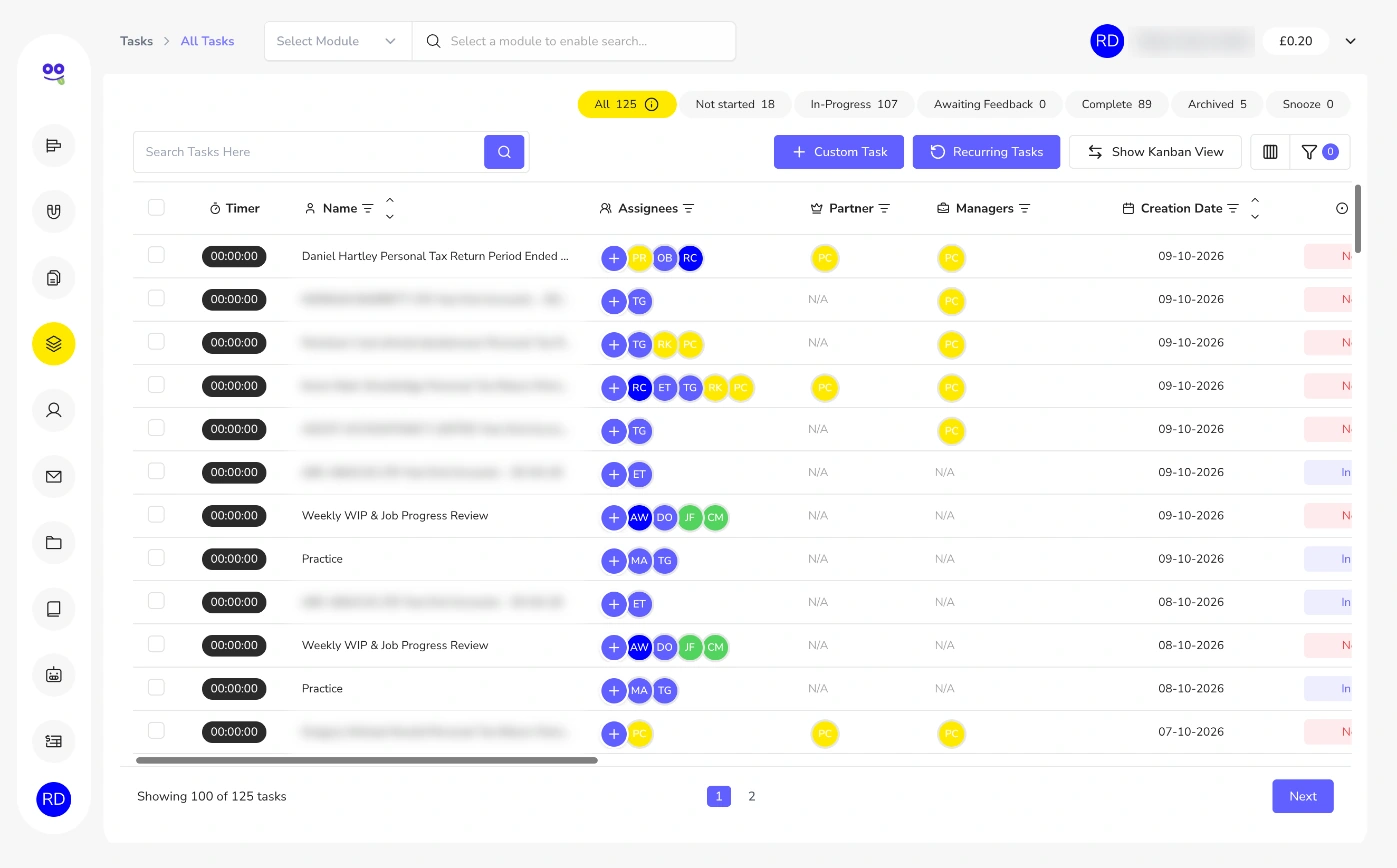Open the Select Module dropdown
The height and width of the screenshot is (868, 1397).
click(x=338, y=41)
